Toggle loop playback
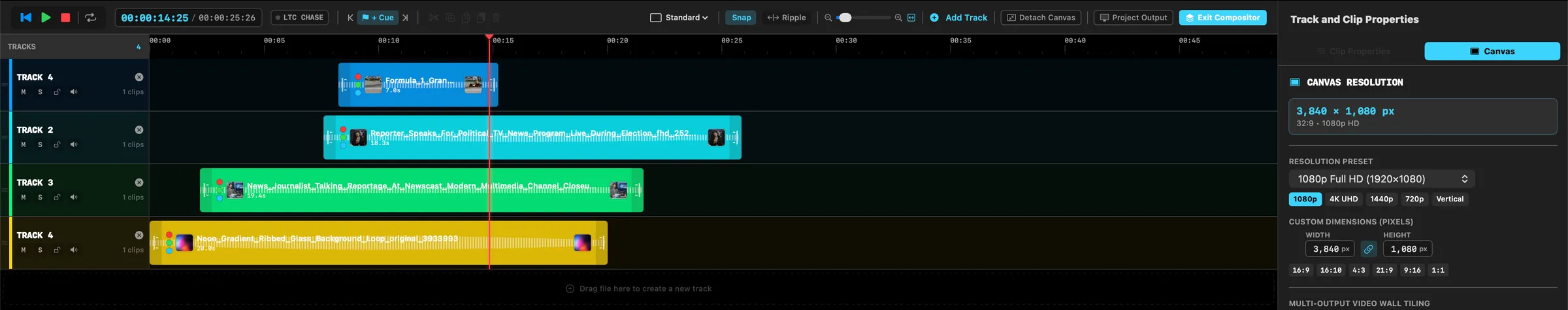The width and height of the screenshot is (1568, 310). click(x=91, y=18)
